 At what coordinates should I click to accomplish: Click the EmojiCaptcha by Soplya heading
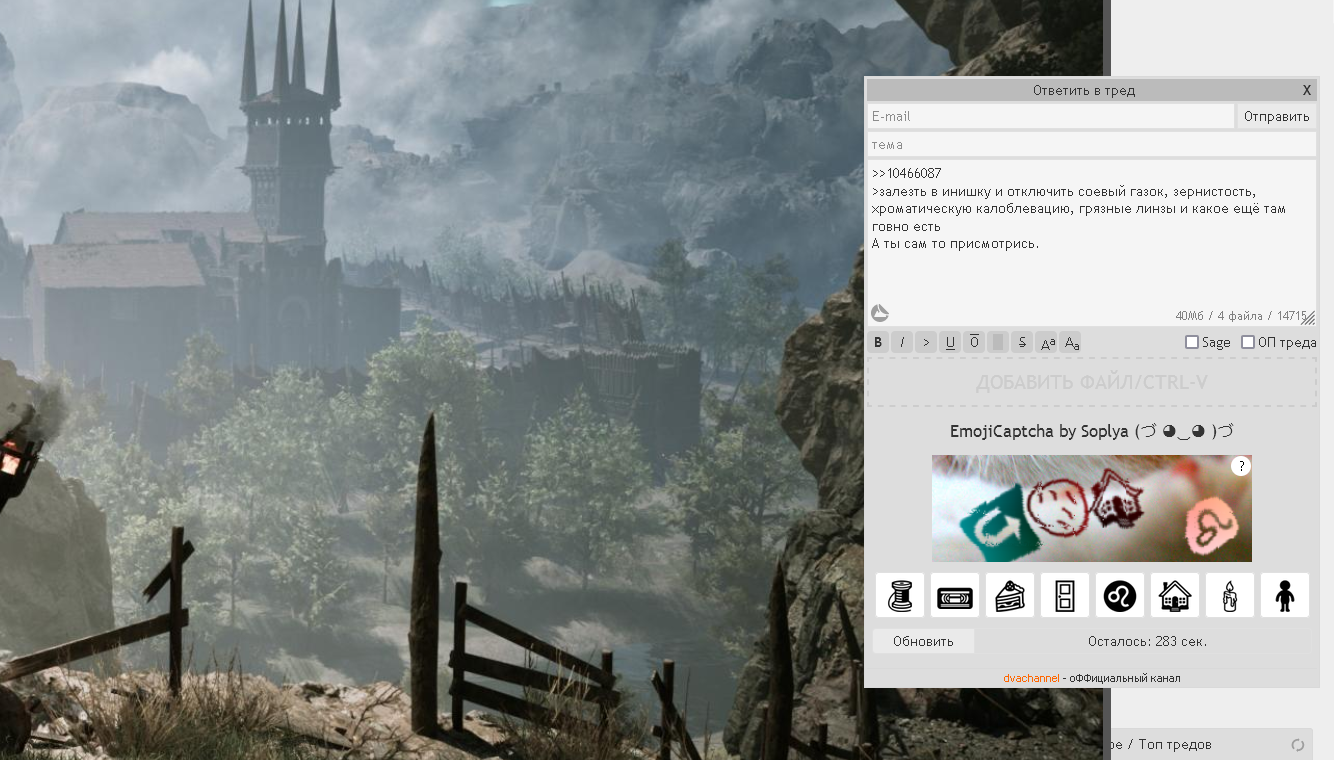point(1091,432)
